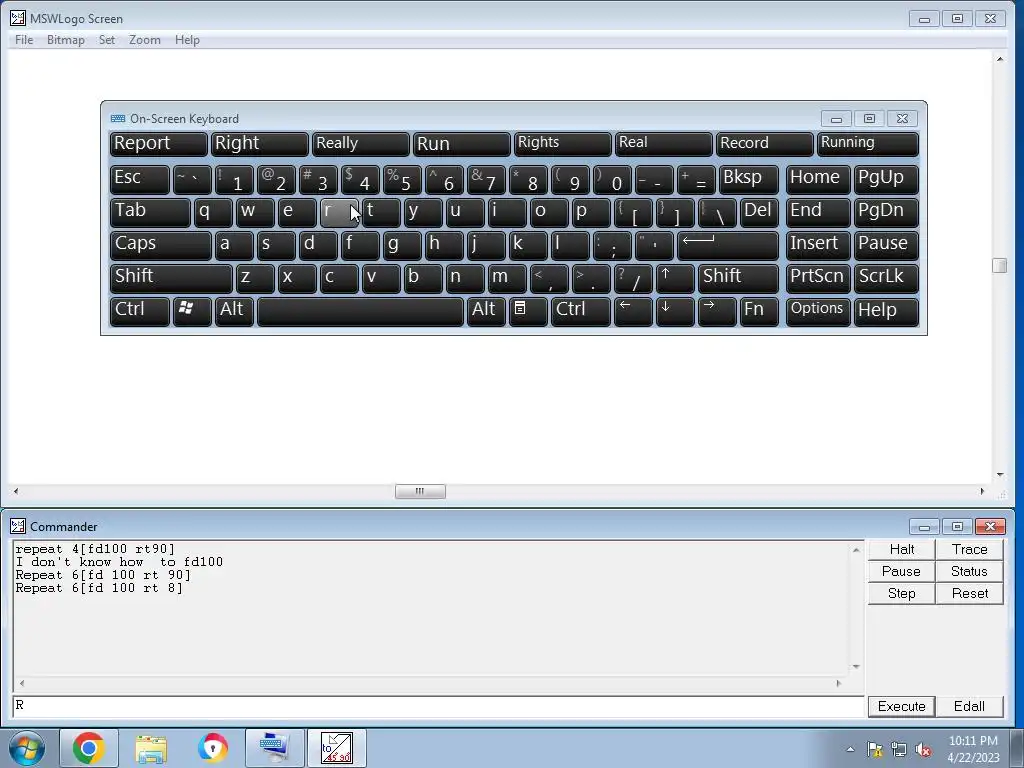Toggle the left Alt key
The width and height of the screenshot is (1024, 768).
(x=234, y=311)
